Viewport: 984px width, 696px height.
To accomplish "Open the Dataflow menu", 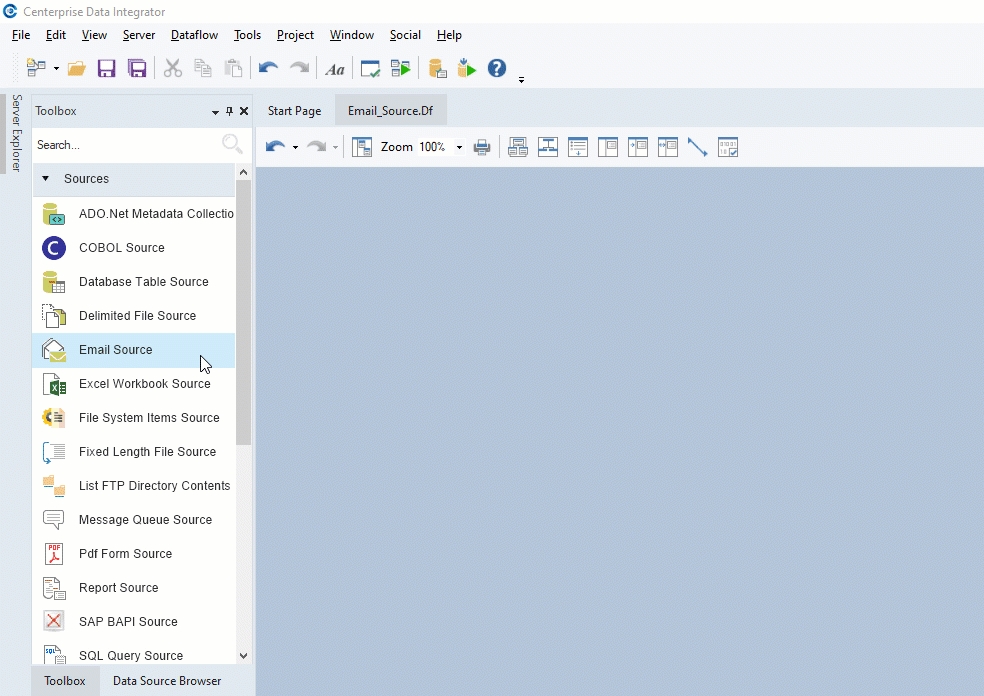I will coord(194,35).
